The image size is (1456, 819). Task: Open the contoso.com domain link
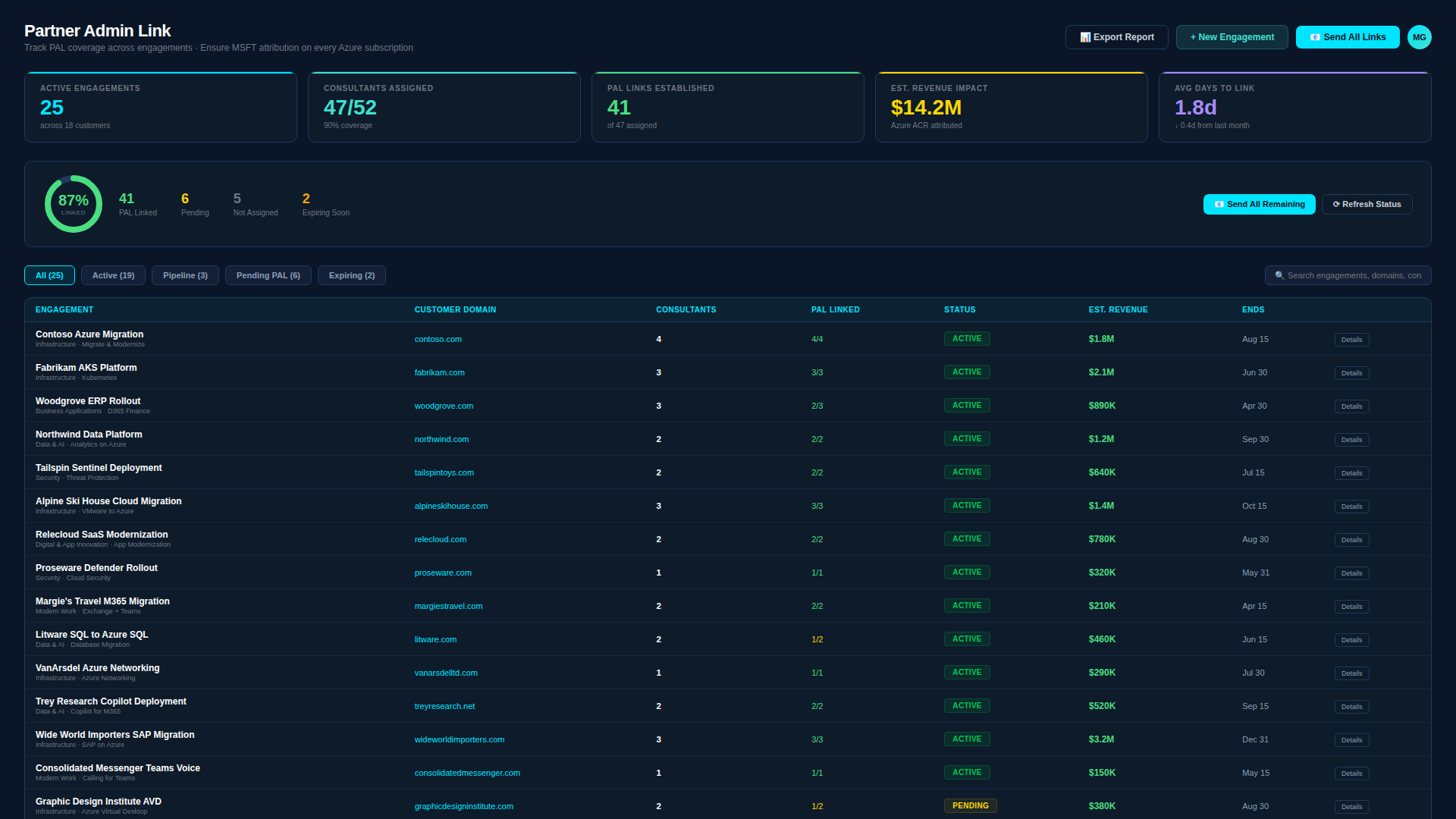(438, 339)
